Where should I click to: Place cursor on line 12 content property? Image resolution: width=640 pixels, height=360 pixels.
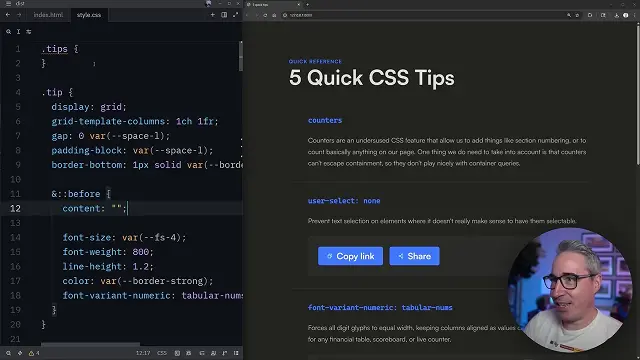pos(95,208)
